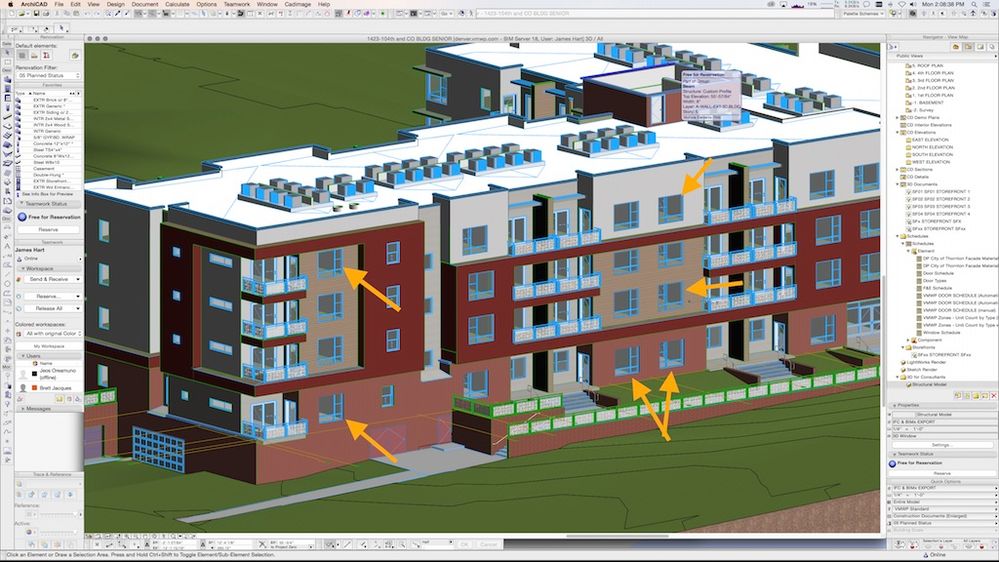Click the Wi-Fi status icon
Screen dimensions: 999x562
(902, 4)
